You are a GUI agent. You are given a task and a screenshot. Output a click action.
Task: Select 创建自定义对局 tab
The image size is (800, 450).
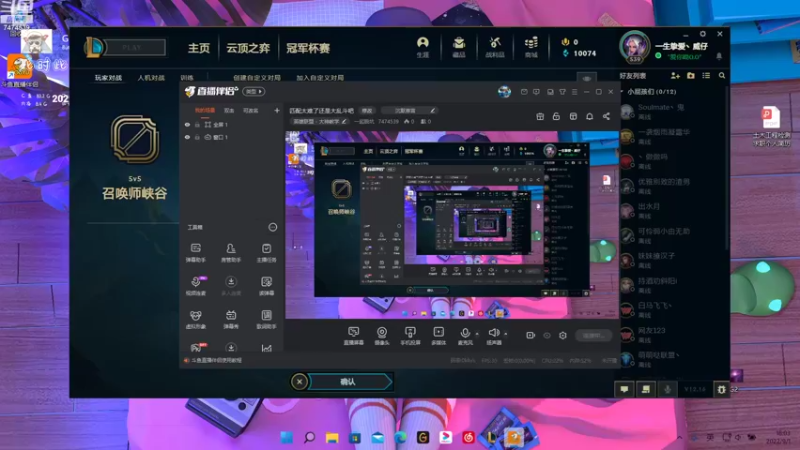pyautogui.click(x=257, y=78)
